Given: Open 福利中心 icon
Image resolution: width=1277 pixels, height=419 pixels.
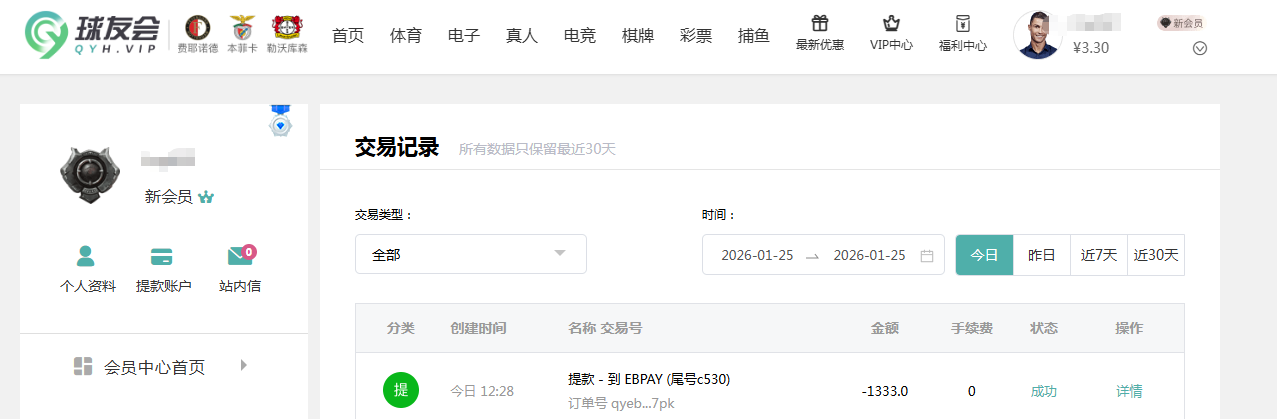Looking at the screenshot, I should (x=963, y=23).
